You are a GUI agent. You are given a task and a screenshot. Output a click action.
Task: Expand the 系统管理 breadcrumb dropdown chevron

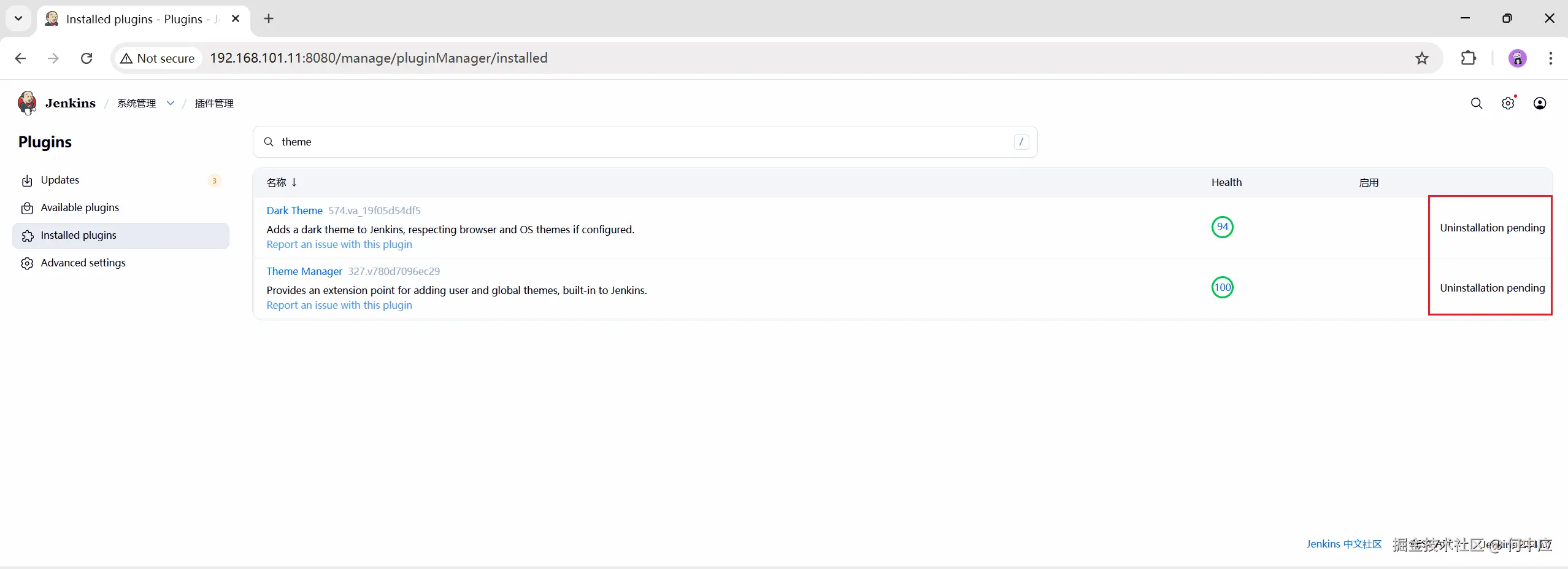[171, 103]
